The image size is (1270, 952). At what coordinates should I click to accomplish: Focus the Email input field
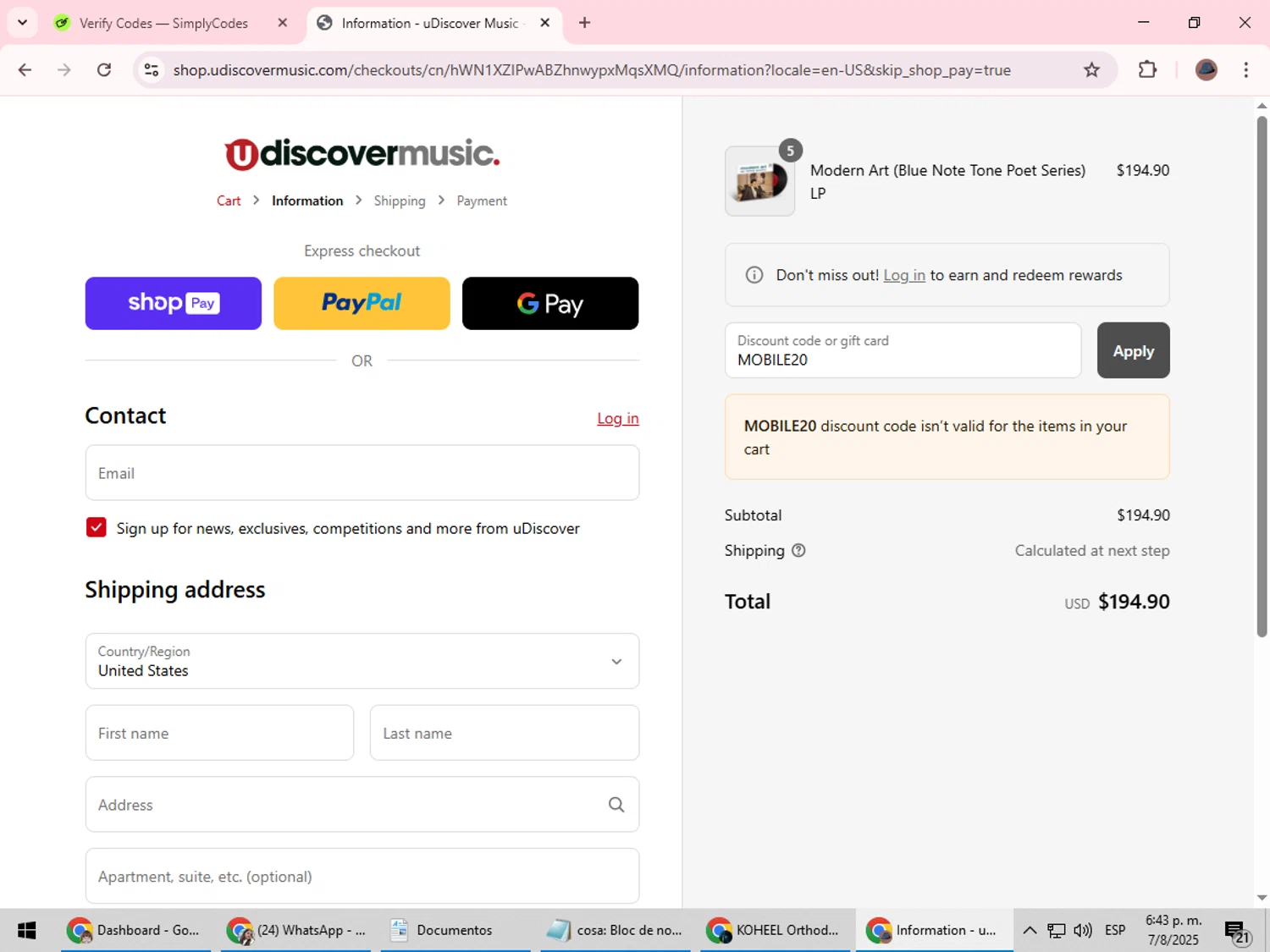click(x=362, y=473)
